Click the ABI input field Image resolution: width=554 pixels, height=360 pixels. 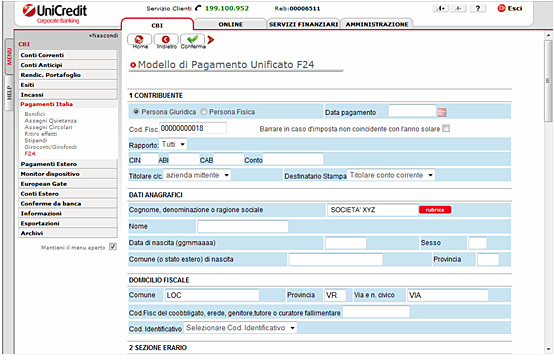184,159
